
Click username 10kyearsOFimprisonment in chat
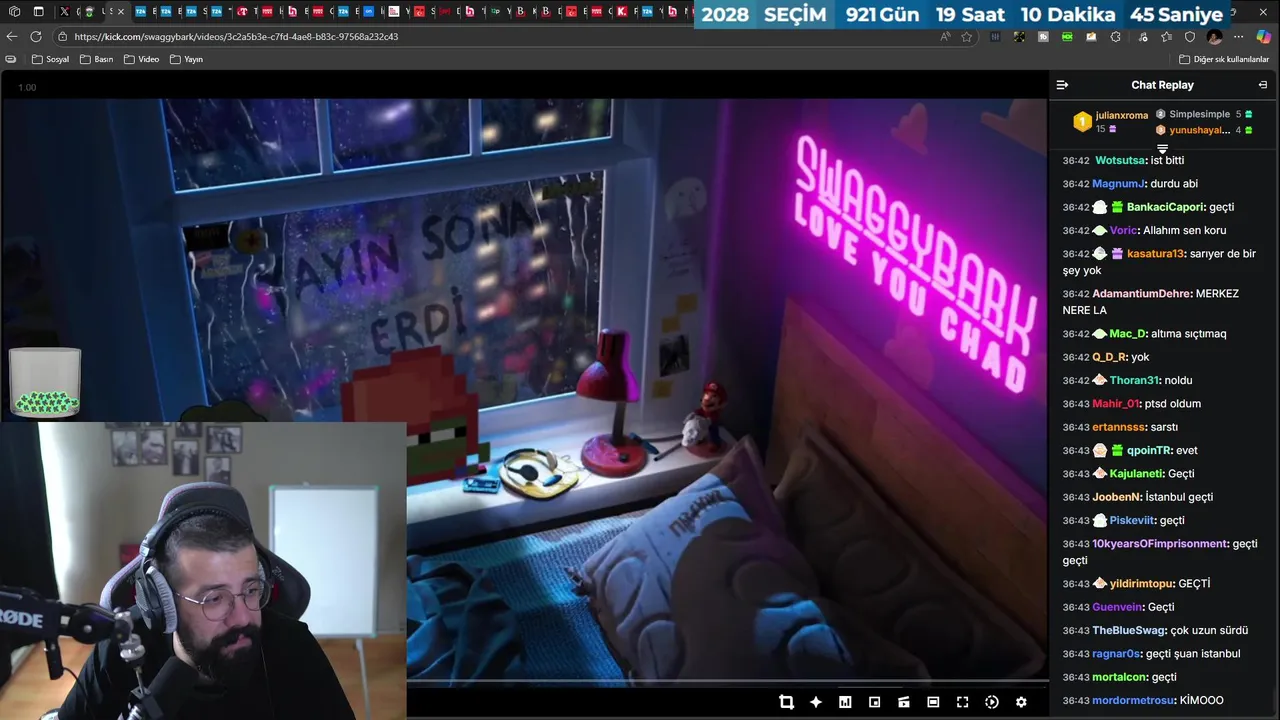click(1160, 544)
